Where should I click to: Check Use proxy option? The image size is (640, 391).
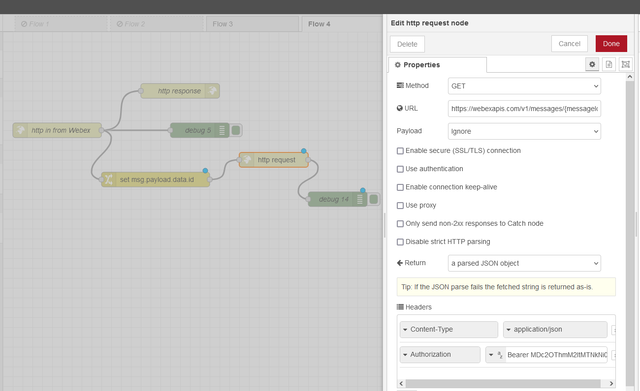click(400, 205)
